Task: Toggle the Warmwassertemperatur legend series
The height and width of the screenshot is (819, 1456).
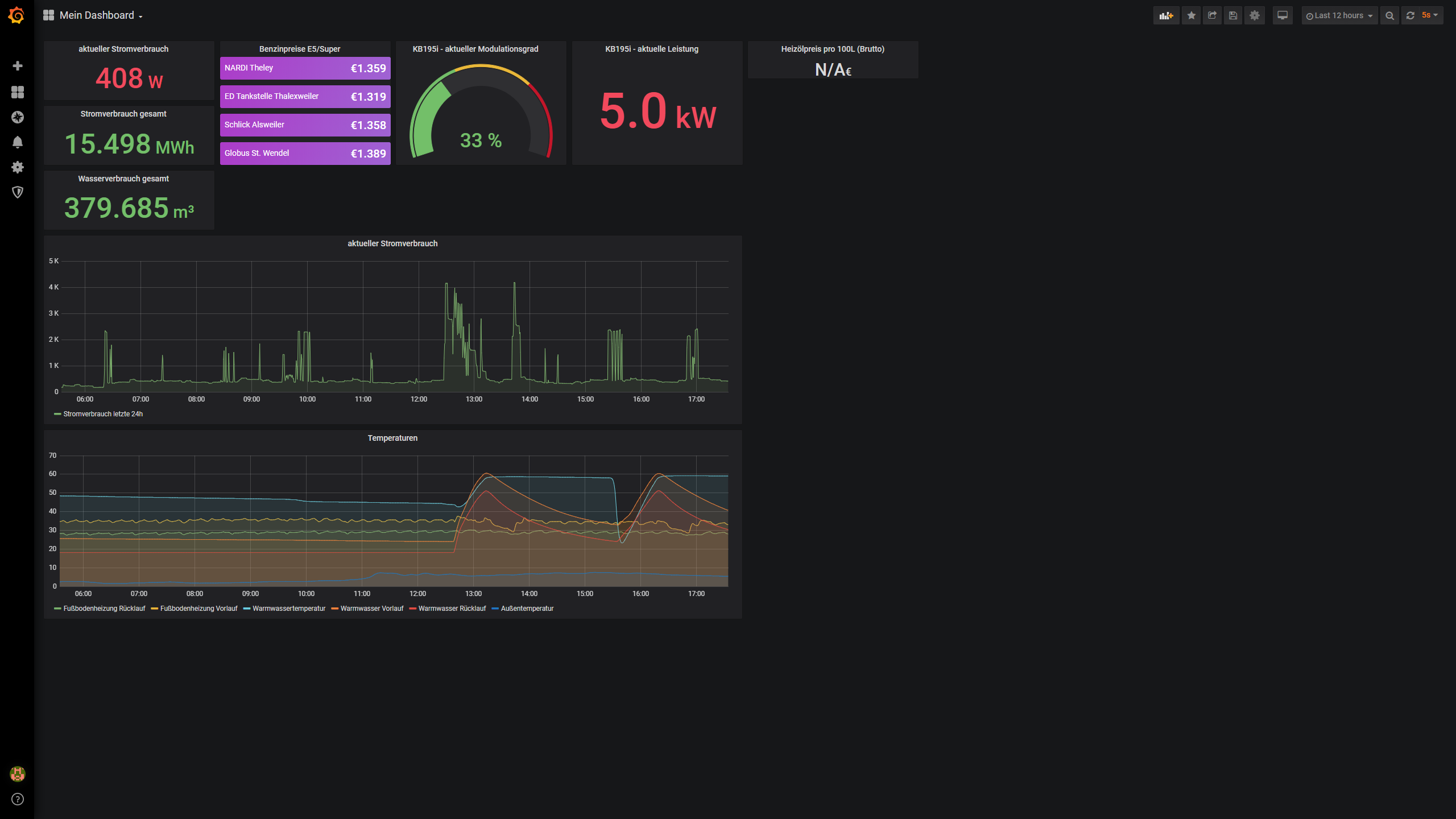Action: [289, 609]
